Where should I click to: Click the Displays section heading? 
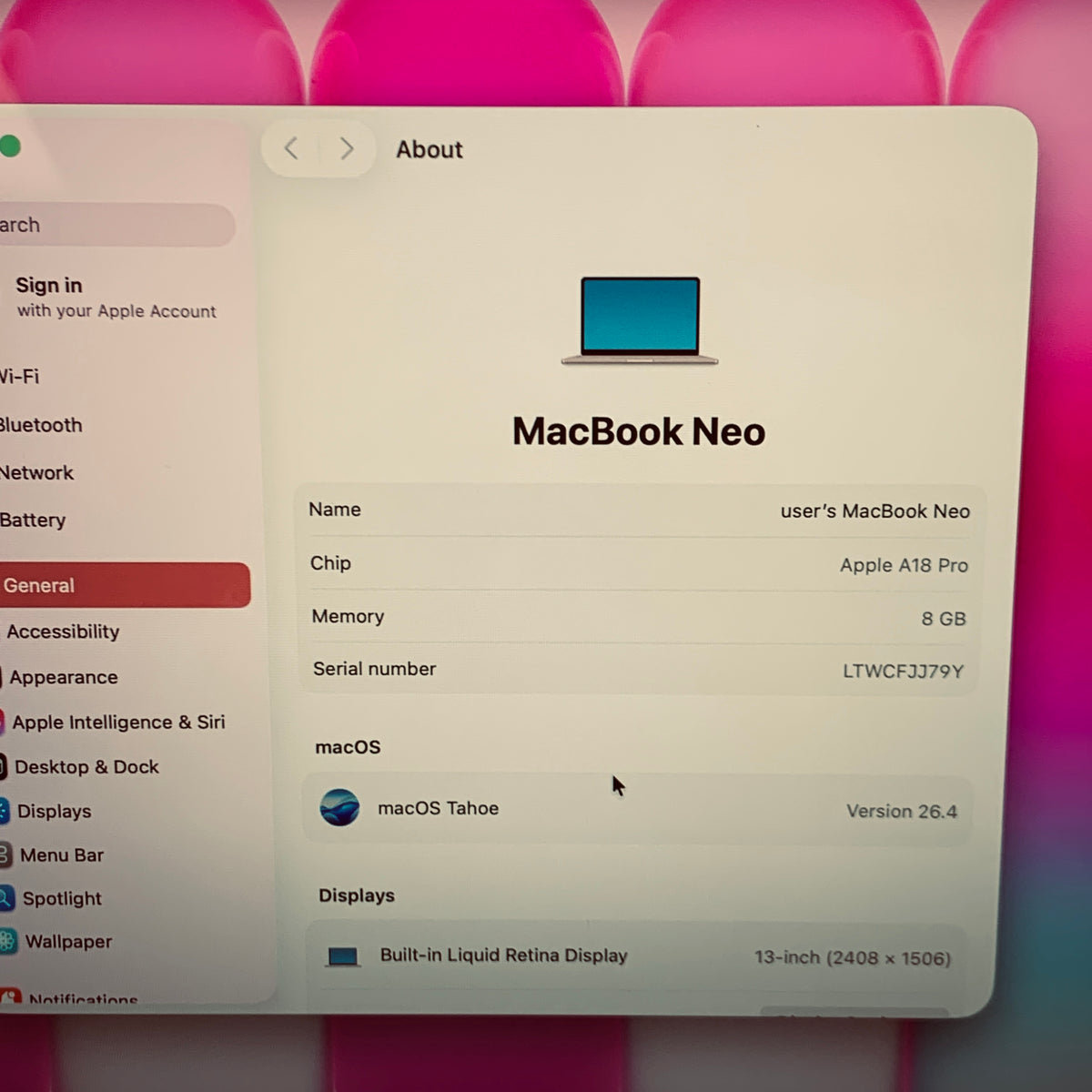tap(357, 895)
